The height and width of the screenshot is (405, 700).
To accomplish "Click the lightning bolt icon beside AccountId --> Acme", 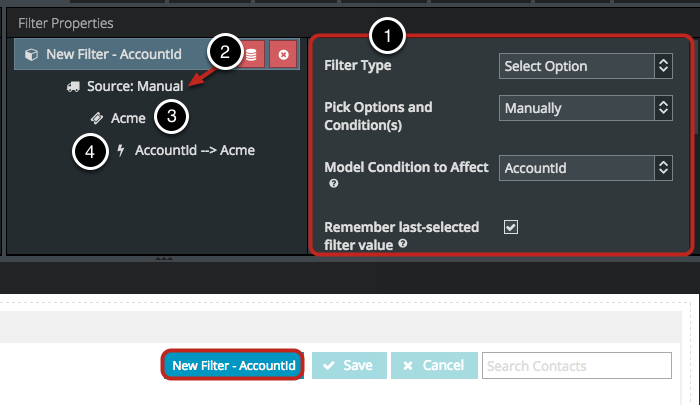I will pos(121,150).
